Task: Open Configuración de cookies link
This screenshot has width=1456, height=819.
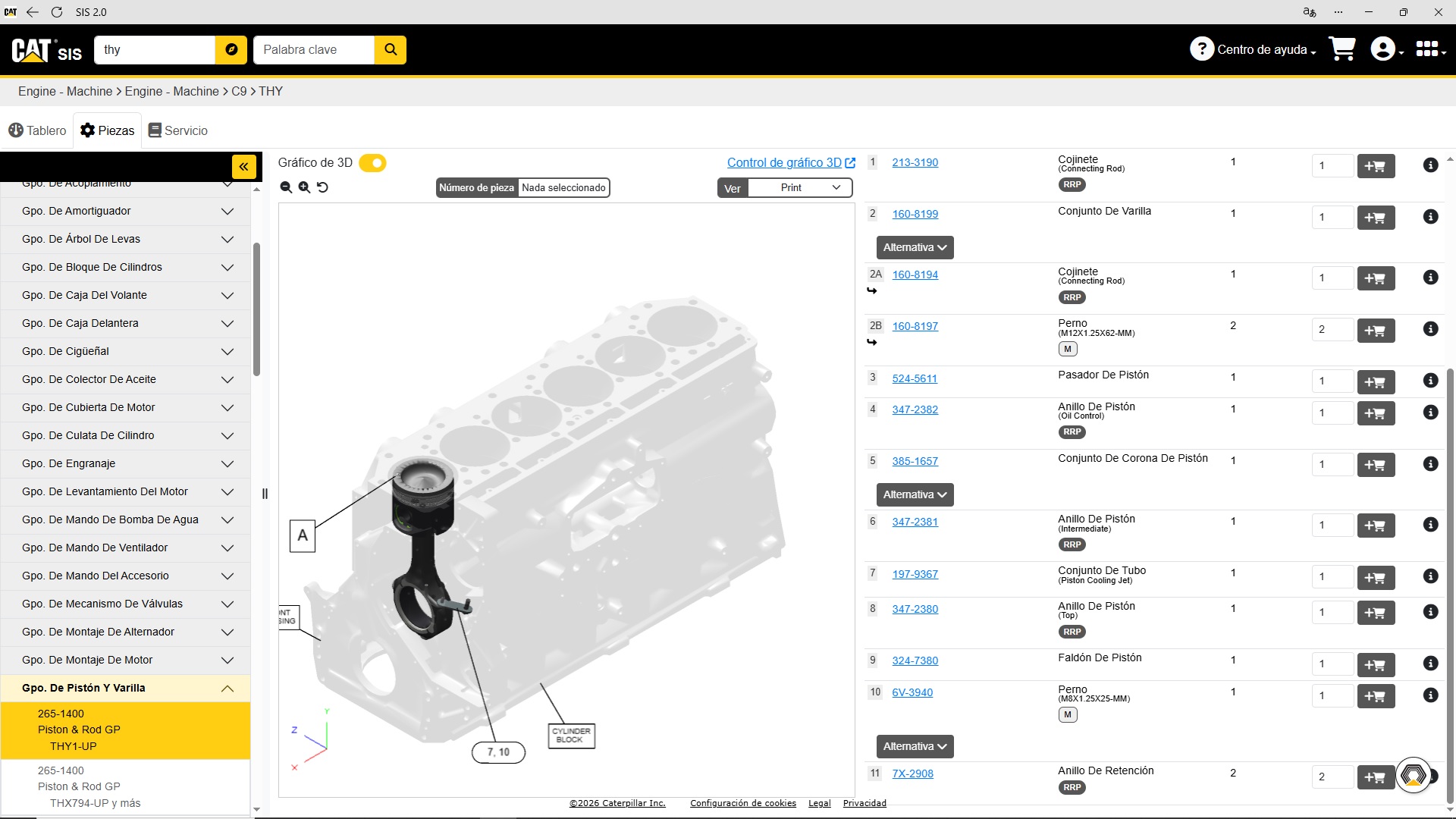Action: 742,803
